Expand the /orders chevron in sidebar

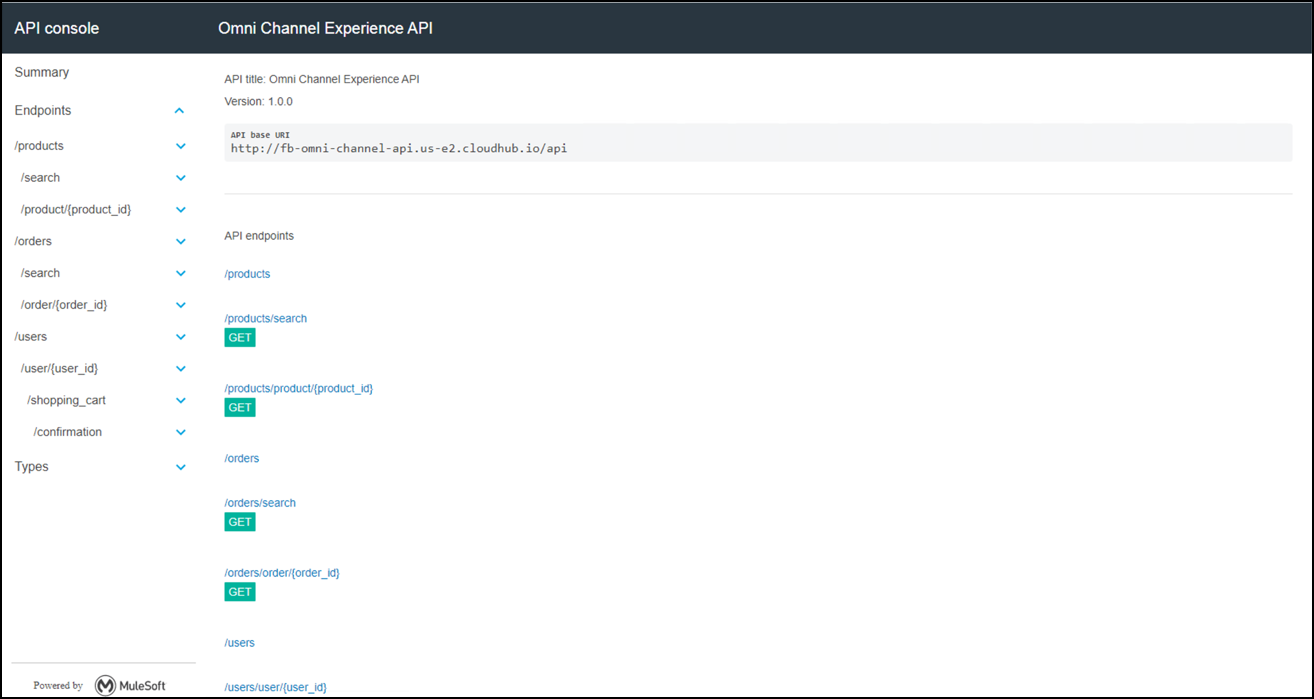click(x=181, y=242)
